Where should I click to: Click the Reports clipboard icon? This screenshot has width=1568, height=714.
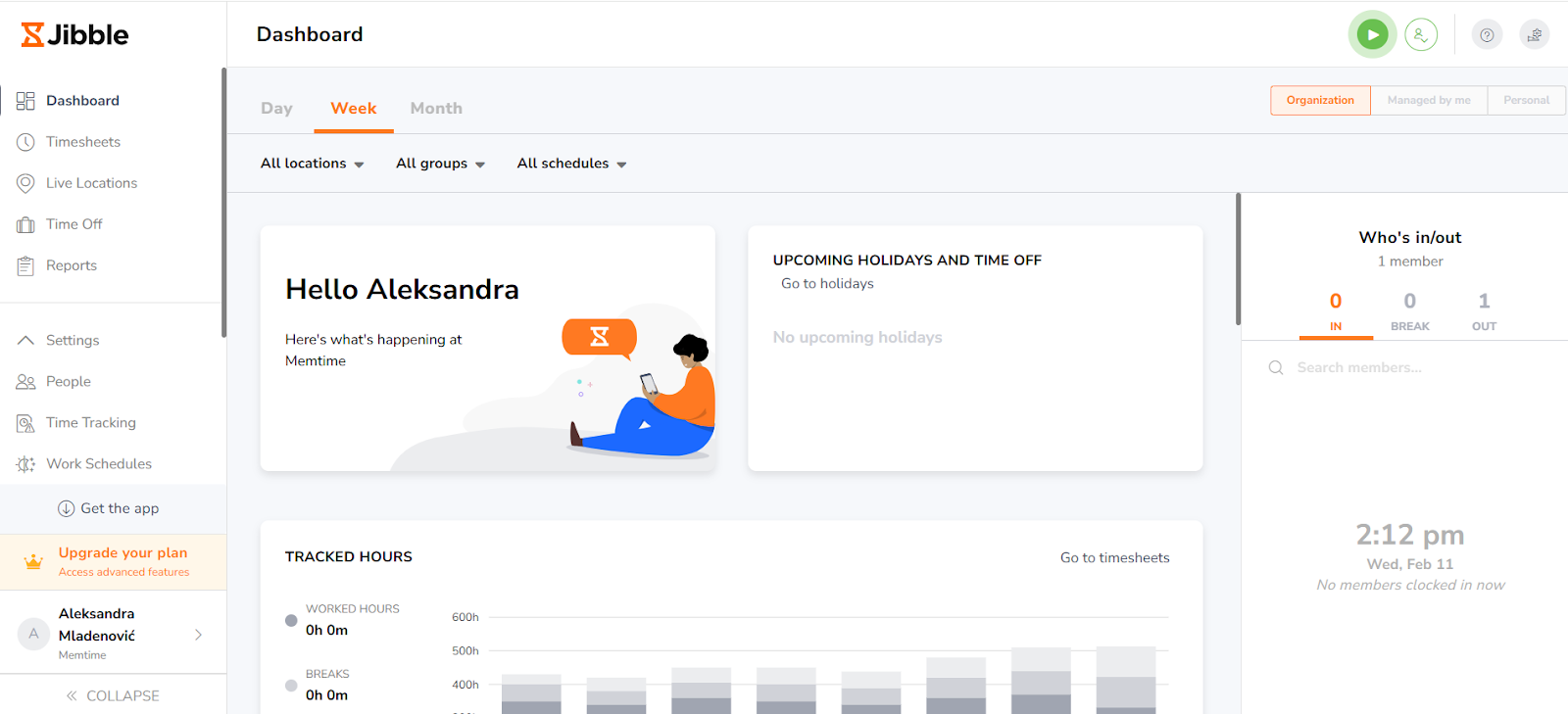25,265
